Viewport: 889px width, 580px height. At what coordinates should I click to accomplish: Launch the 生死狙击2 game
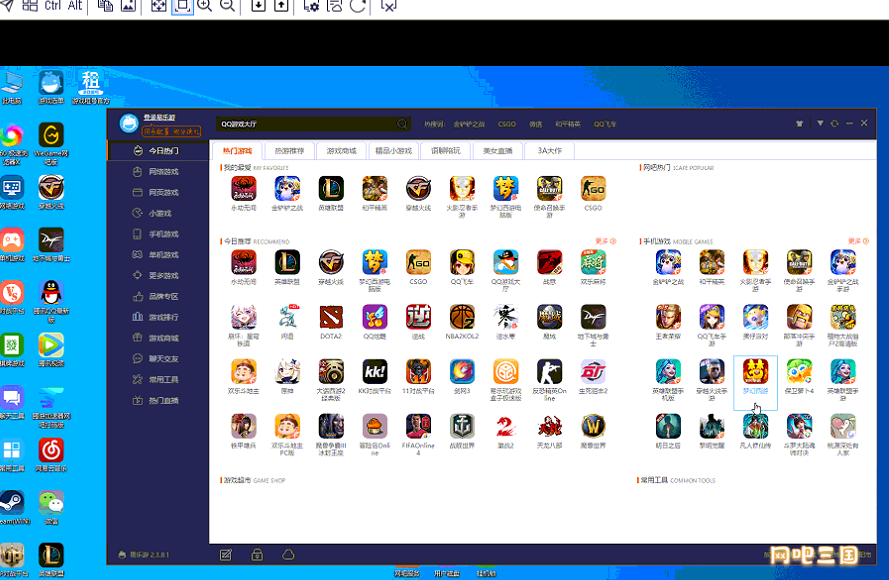pyautogui.click(x=593, y=372)
